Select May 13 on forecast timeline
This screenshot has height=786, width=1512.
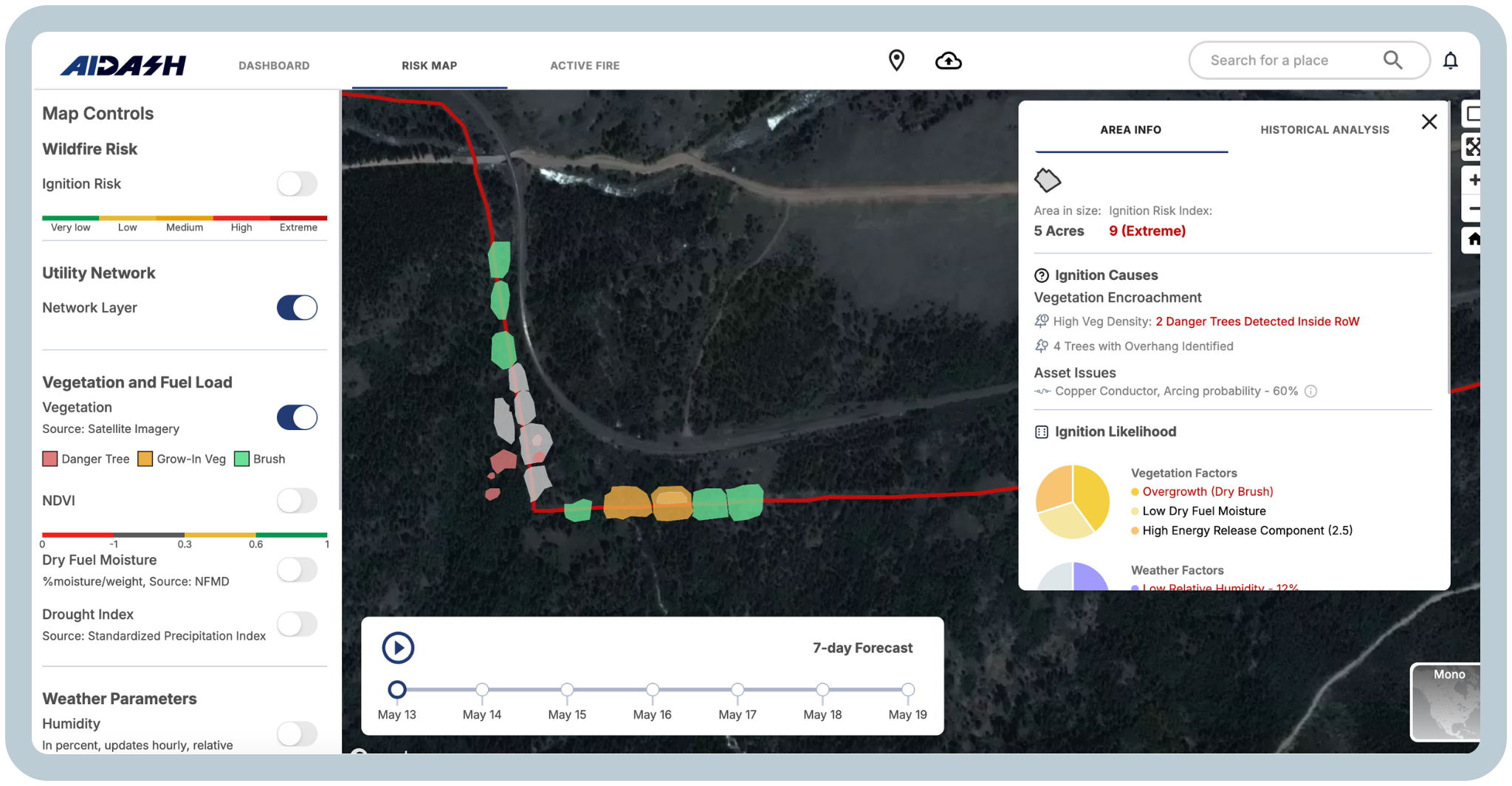point(397,690)
